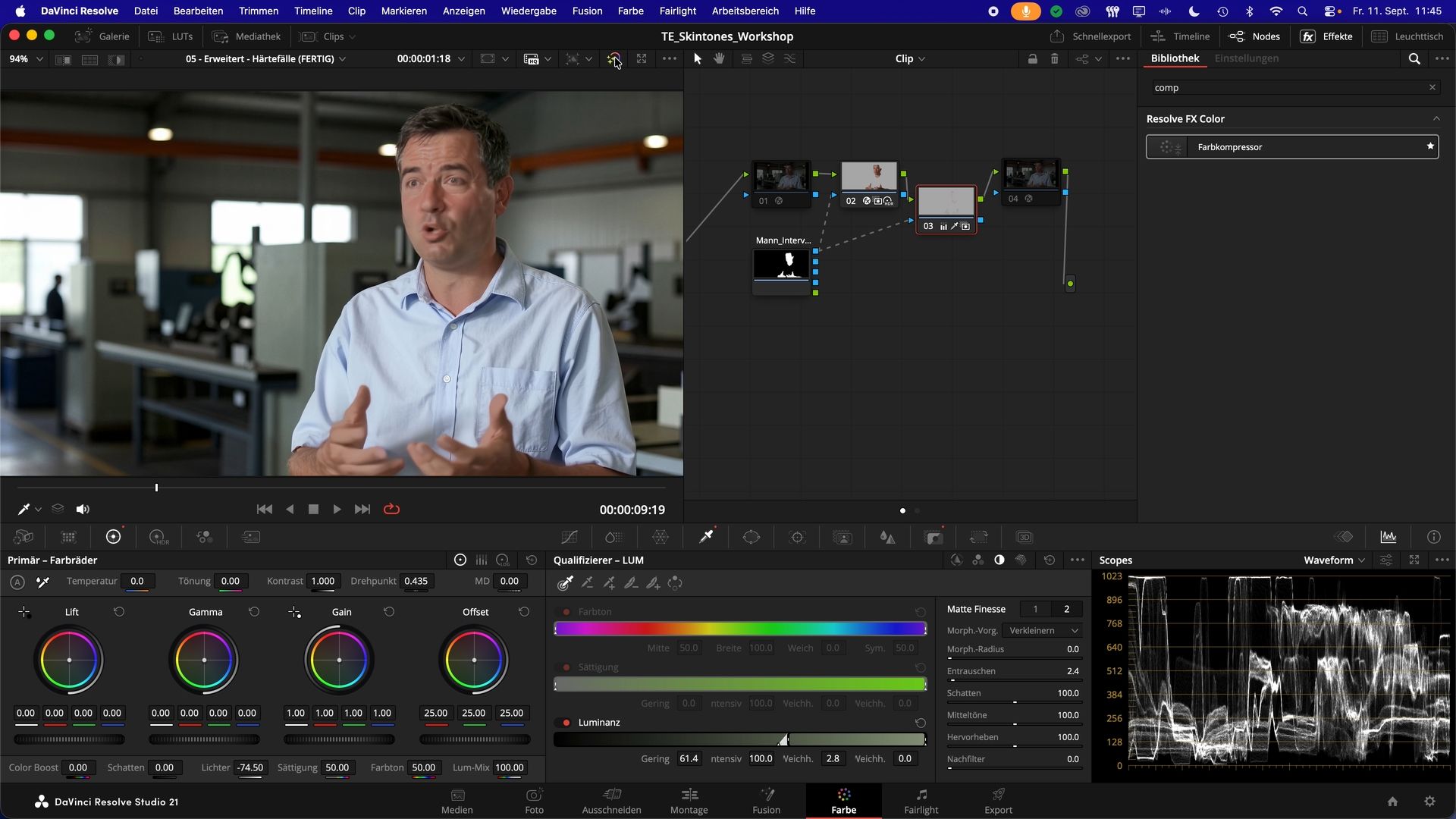Click the Luminanz range slider bar
1456x819 pixels.
pyautogui.click(x=740, y=739)
